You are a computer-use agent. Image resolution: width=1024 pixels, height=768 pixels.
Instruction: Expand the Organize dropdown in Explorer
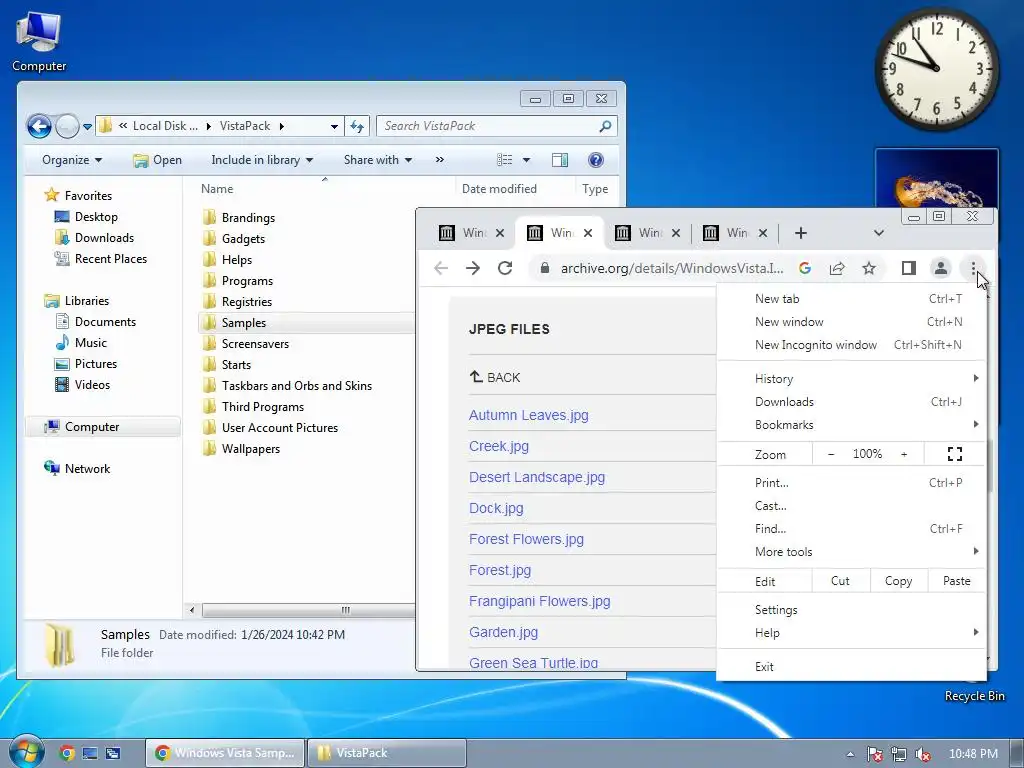pyautogui.click(x=72, y=160)
